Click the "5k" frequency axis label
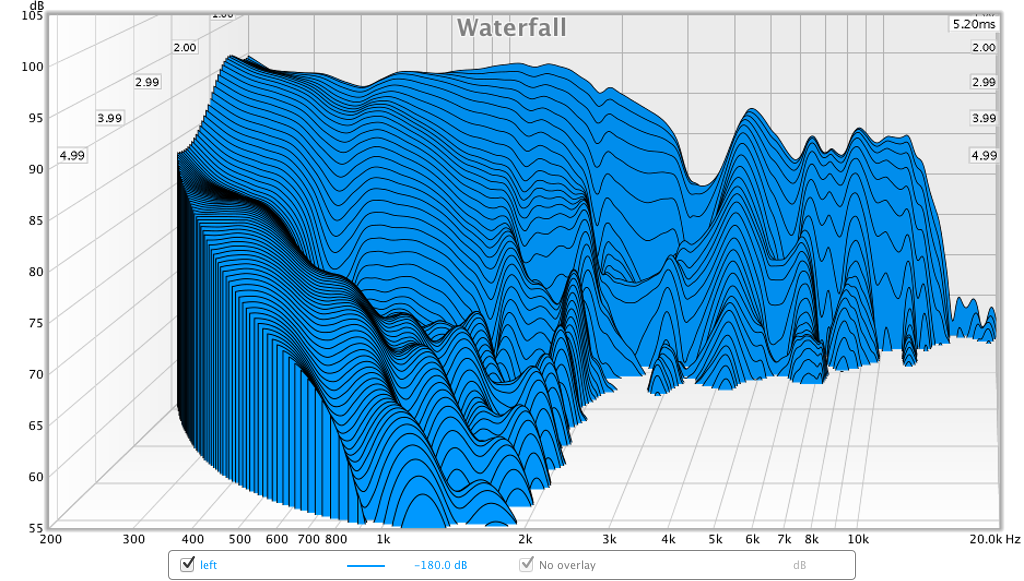Screen dimensions: 1024x581 point(715,539)
